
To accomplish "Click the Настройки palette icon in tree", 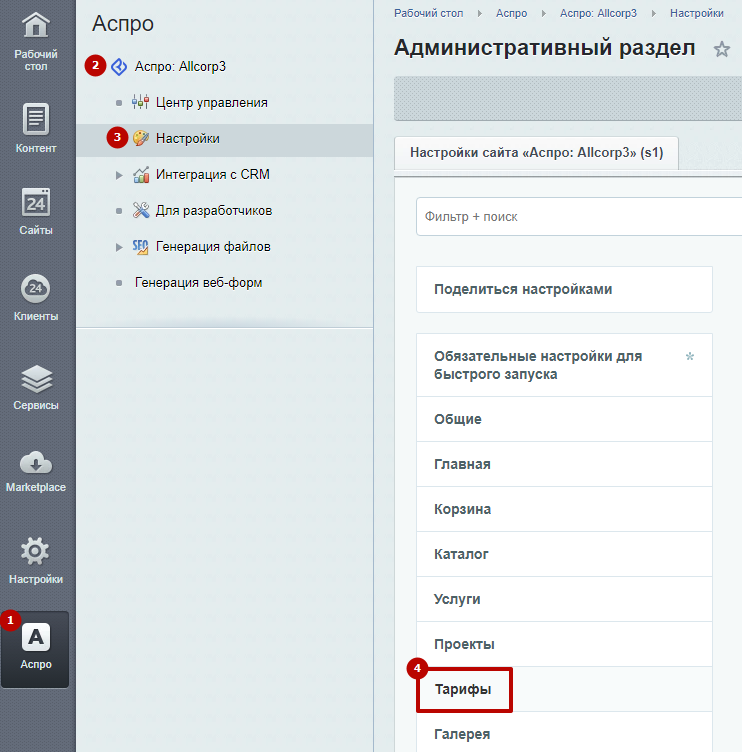I will (141, 138).
